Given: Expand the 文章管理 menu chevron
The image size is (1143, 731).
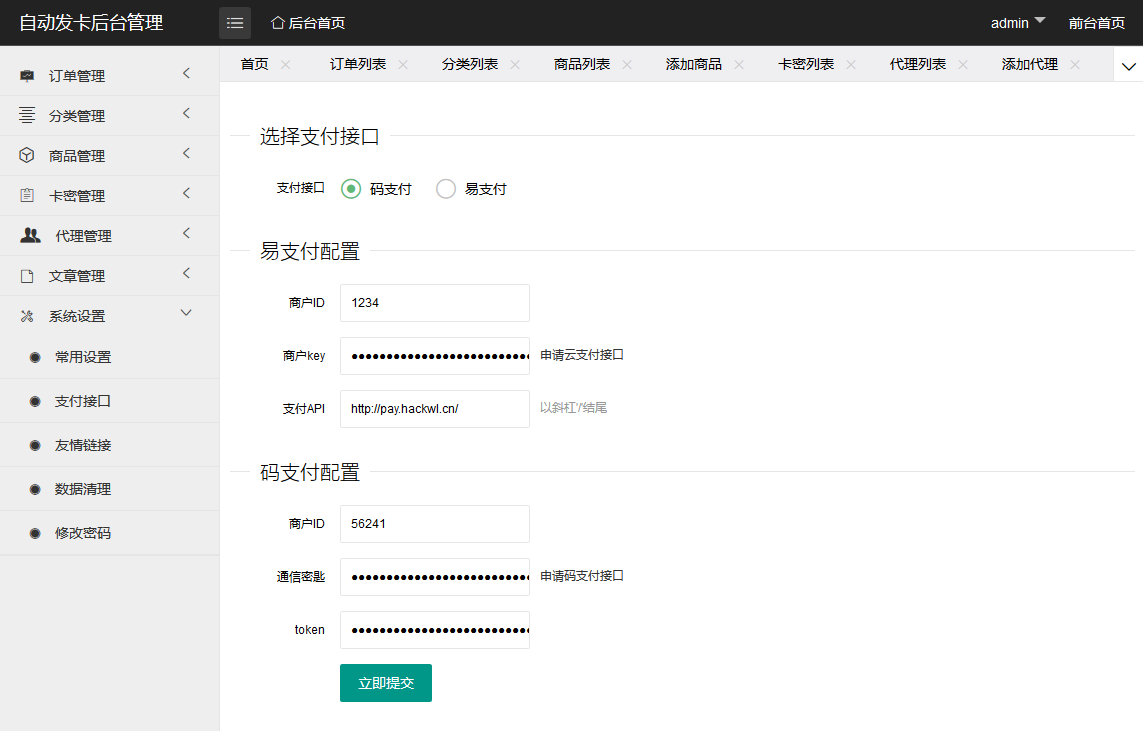Looking at the screenshot, I should click(186, 274).
